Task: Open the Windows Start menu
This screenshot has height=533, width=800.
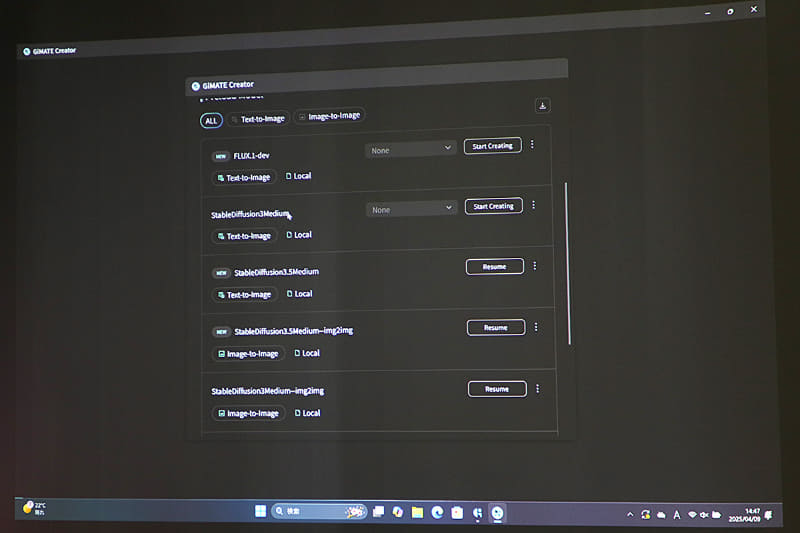Action: (260, 511)
